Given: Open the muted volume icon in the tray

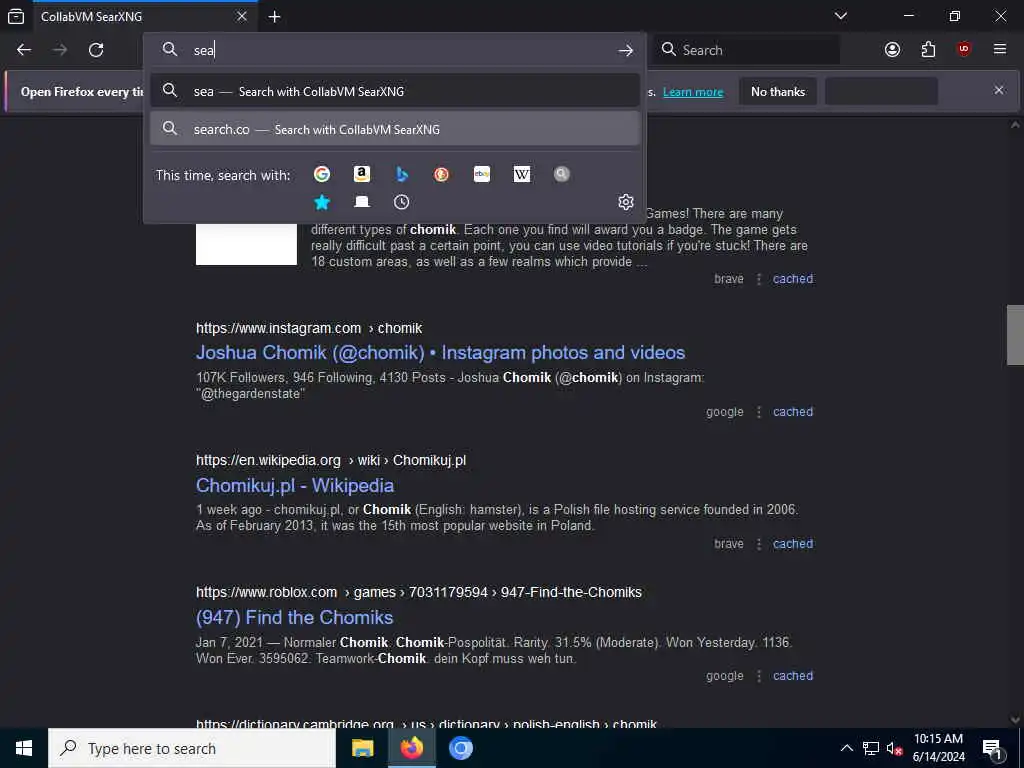Looking at the screenshot, I should click(x=894, y=748).
